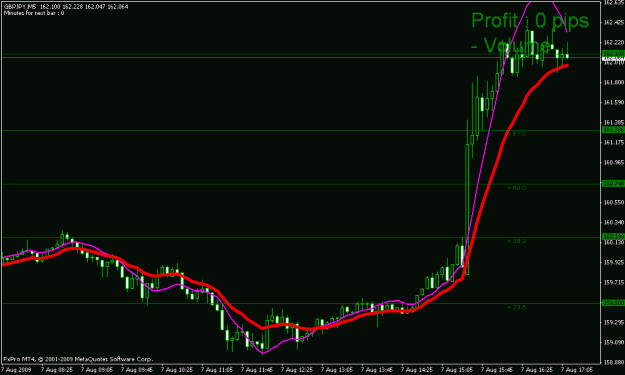Select the 161.385 price axis label
Image resolution: width=625 pixels, height=375 pixels.
[x=613, y=122]
